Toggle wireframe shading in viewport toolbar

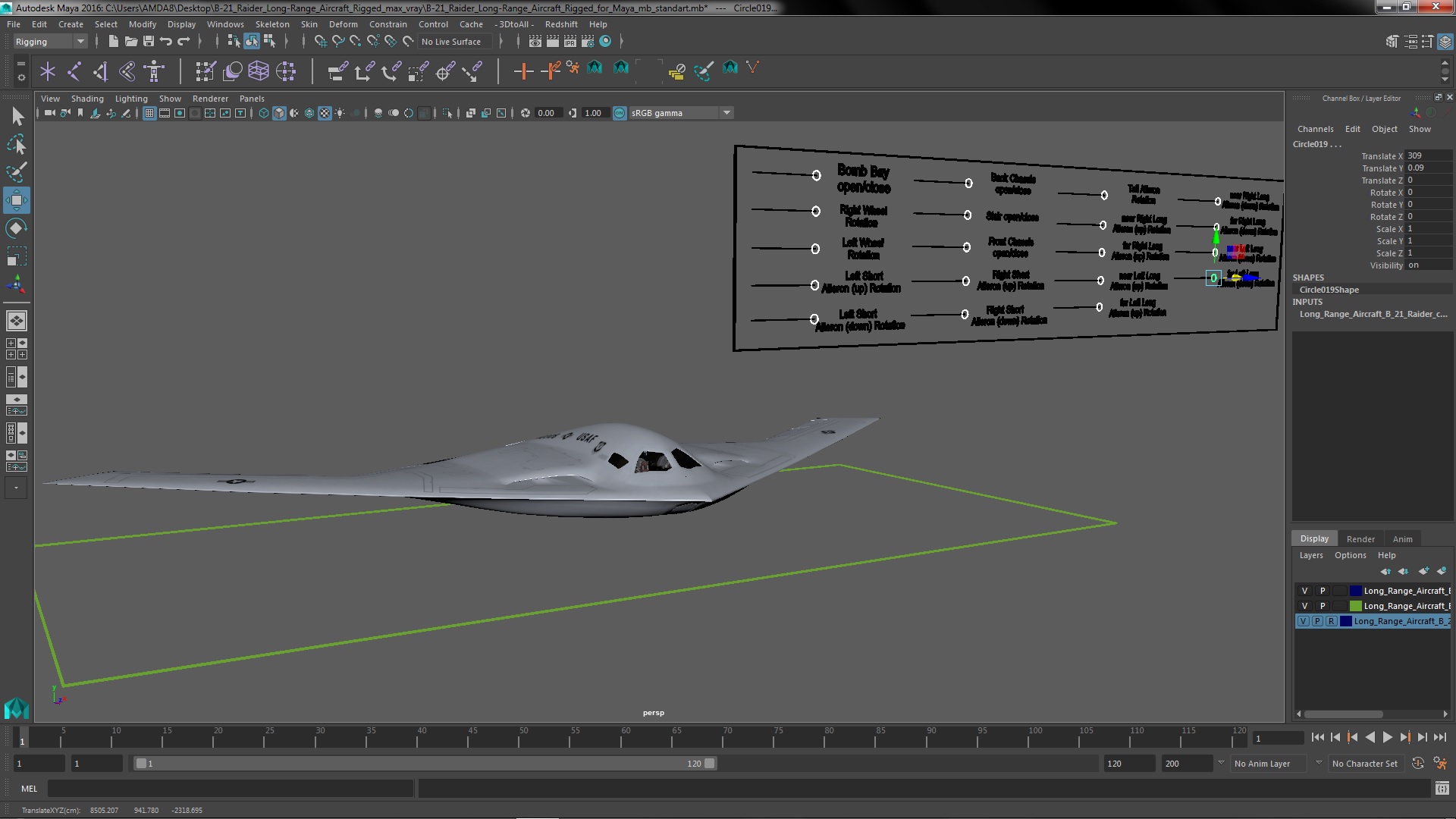click(x=263, y=113)
